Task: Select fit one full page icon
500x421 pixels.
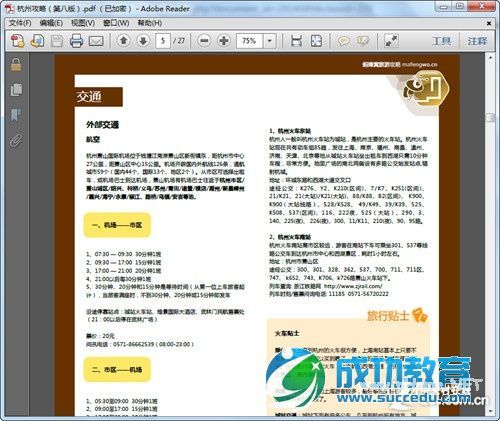Action: 316,41
